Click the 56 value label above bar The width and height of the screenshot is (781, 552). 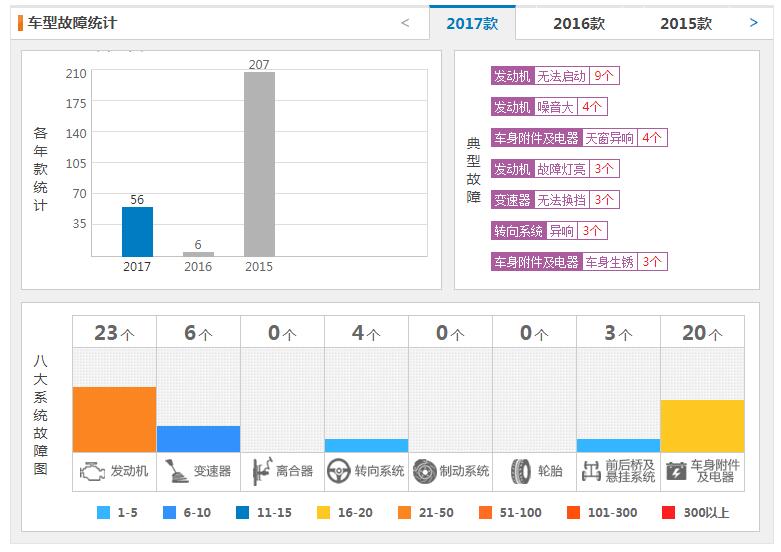[137, 200]
